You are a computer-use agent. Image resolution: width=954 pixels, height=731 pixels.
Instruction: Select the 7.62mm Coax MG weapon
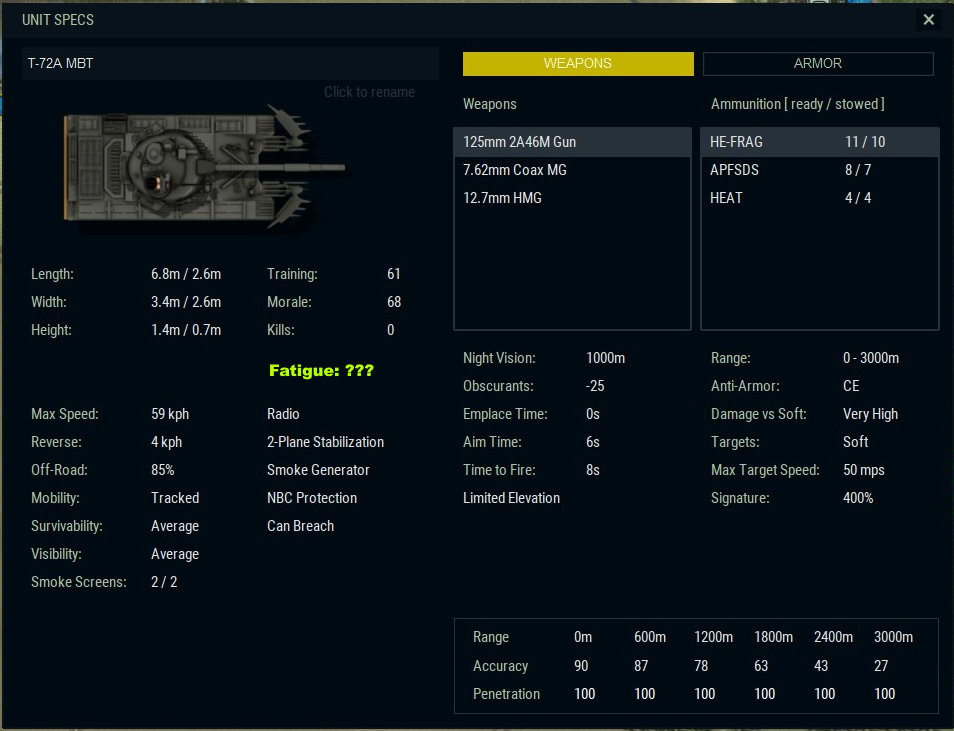572,170
